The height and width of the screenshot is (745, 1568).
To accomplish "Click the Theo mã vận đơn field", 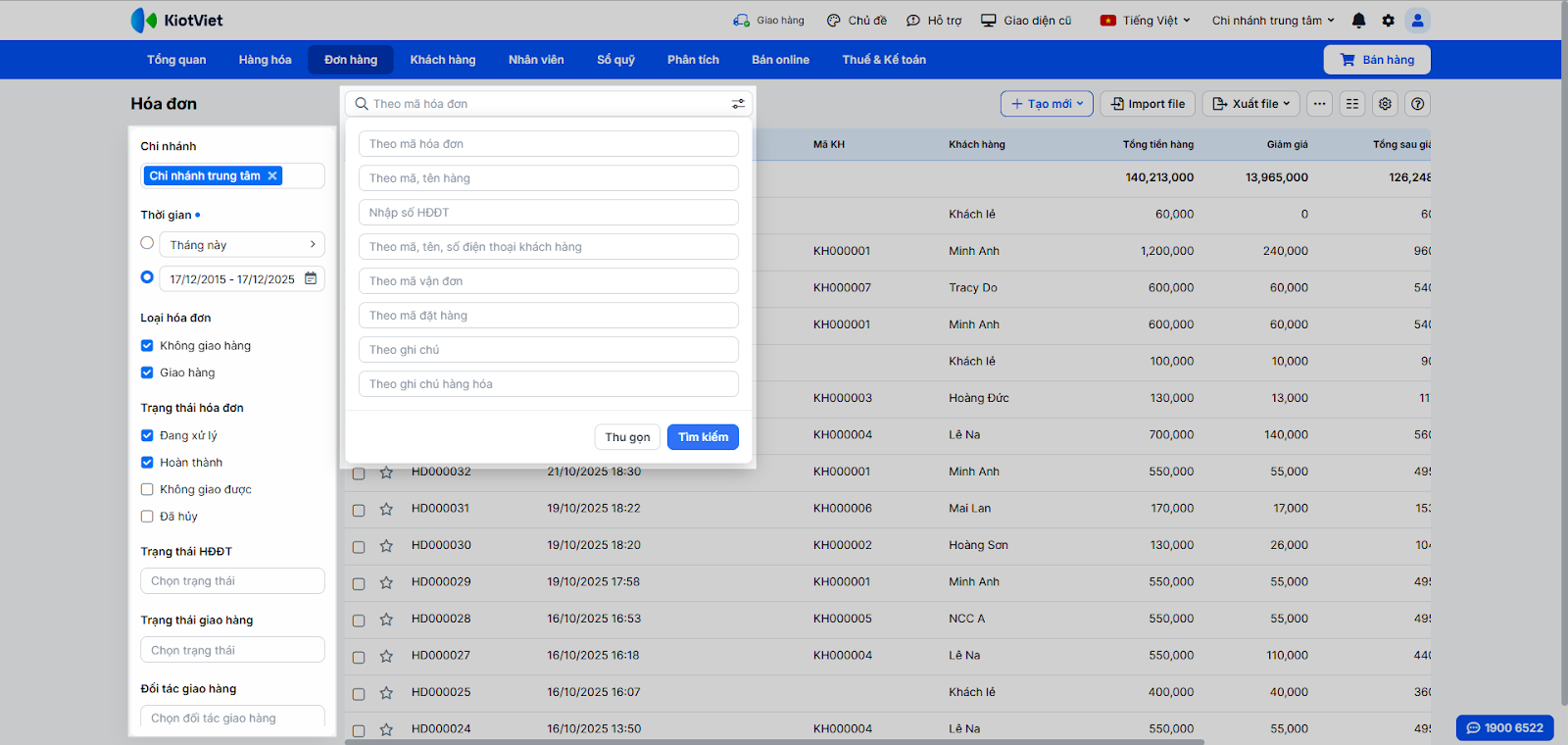I will (x=548, y=281).
